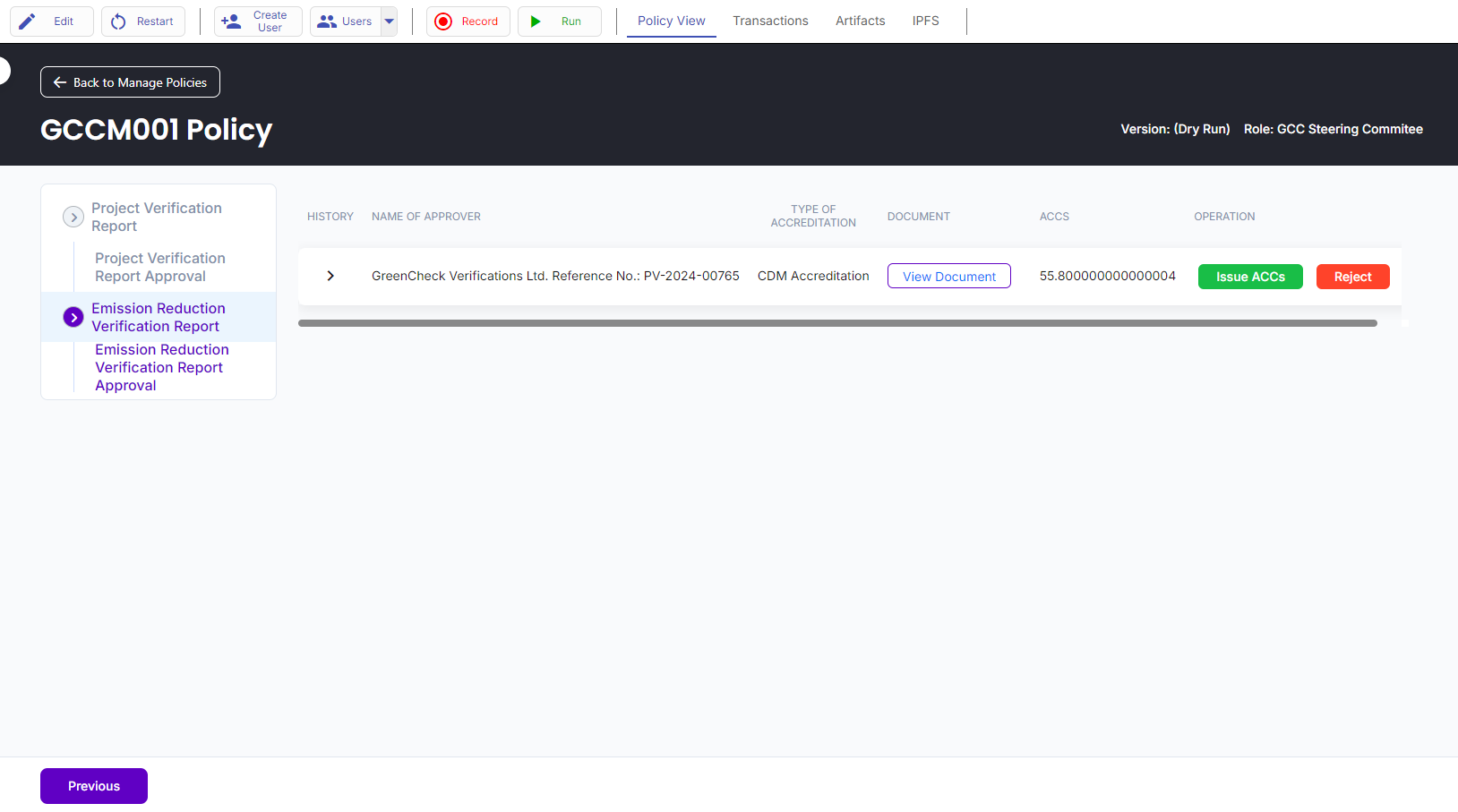The image size is (1458, 812).
Task: Switch to the Transactions tab
Action: tap(770, 21)
